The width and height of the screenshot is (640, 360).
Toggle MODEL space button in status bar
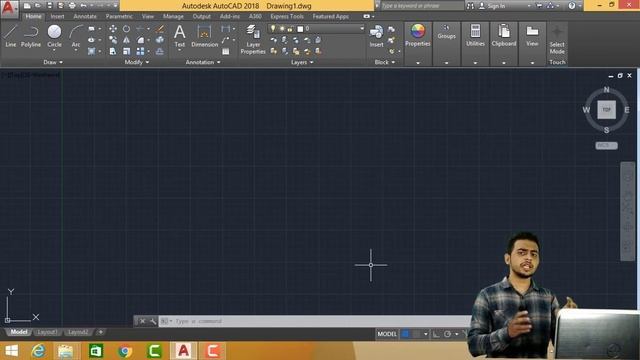pos(387,334)
